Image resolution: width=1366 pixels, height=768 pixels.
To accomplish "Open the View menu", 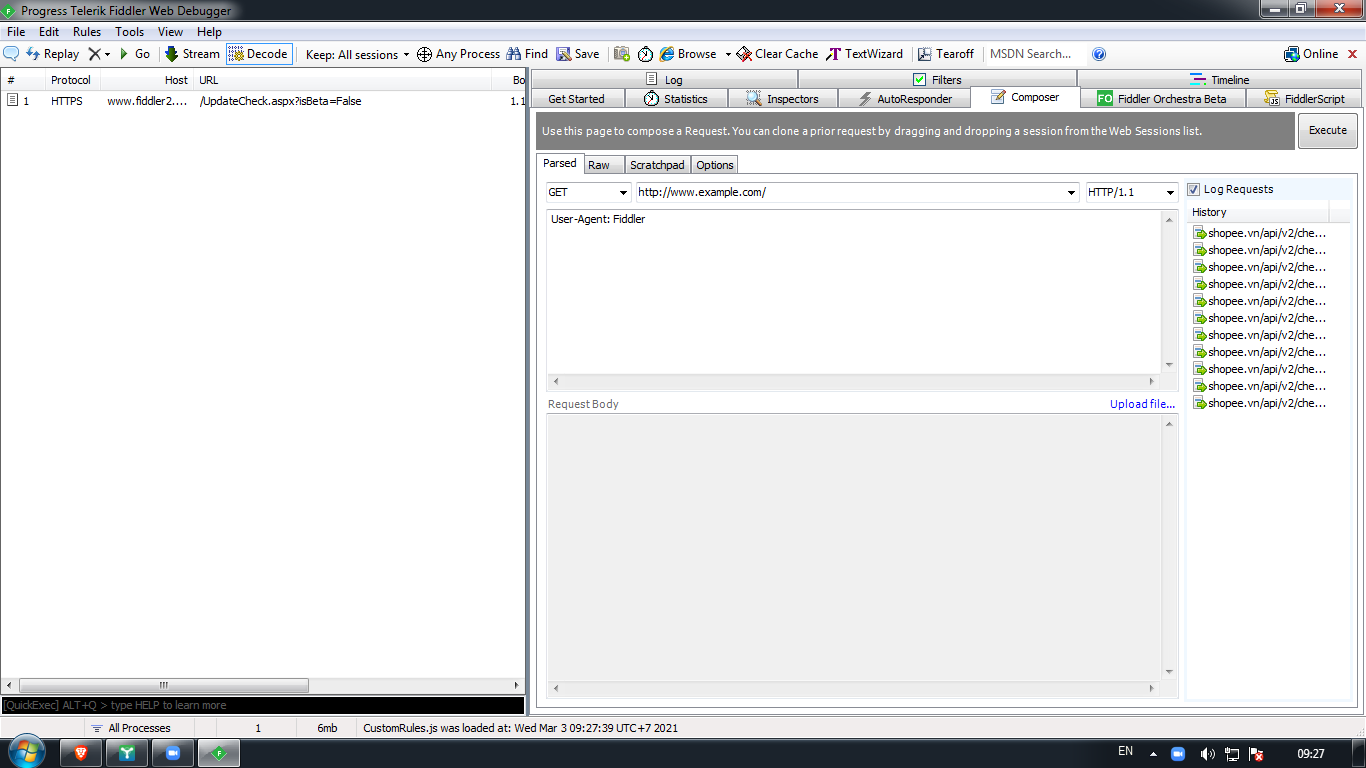I will (x=171, y=32).
